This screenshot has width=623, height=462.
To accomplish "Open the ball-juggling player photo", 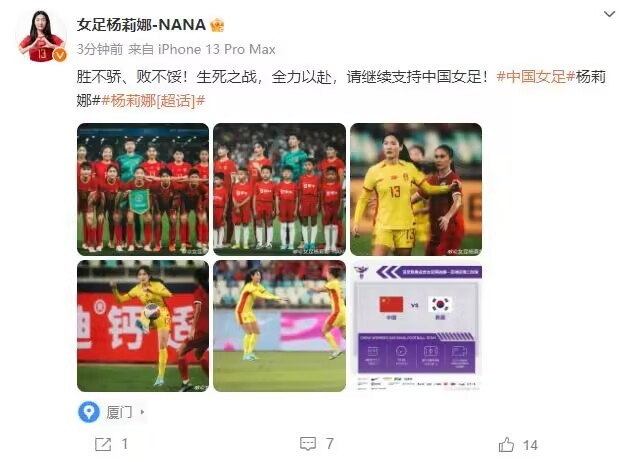I will click(143, 326).
